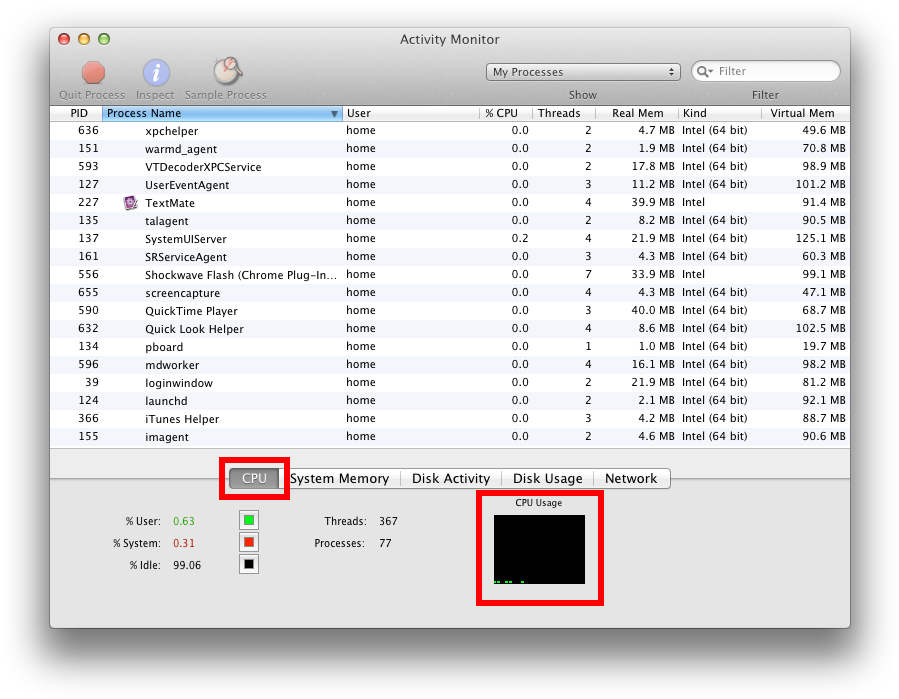Image resolution: width=899 pixels, height=699 pixels.
Task: Click the Sample Process icon
Action: coord(225,71)
